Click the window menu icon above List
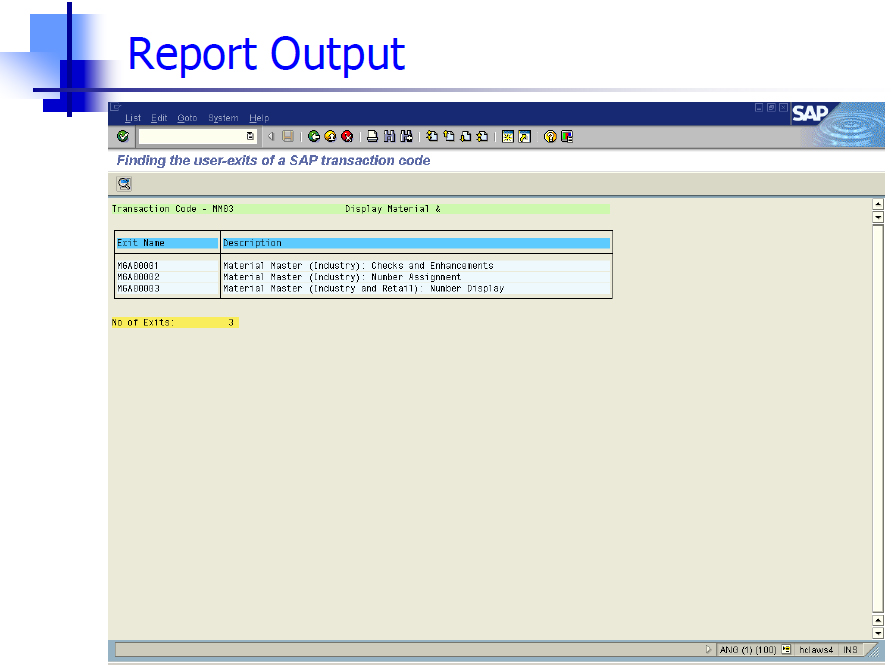The width and height of the screenshot is (891, 665). (x=116, y=107)
